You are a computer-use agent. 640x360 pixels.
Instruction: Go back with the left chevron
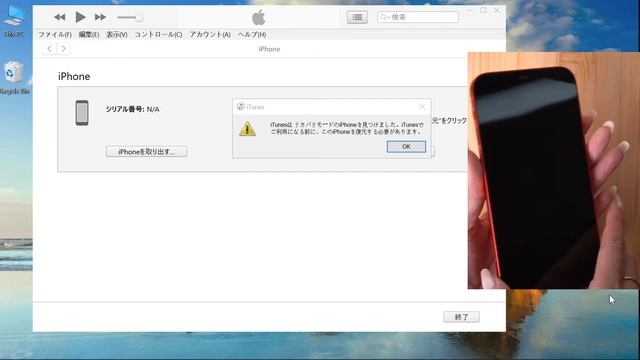click(x=49, y=49)
